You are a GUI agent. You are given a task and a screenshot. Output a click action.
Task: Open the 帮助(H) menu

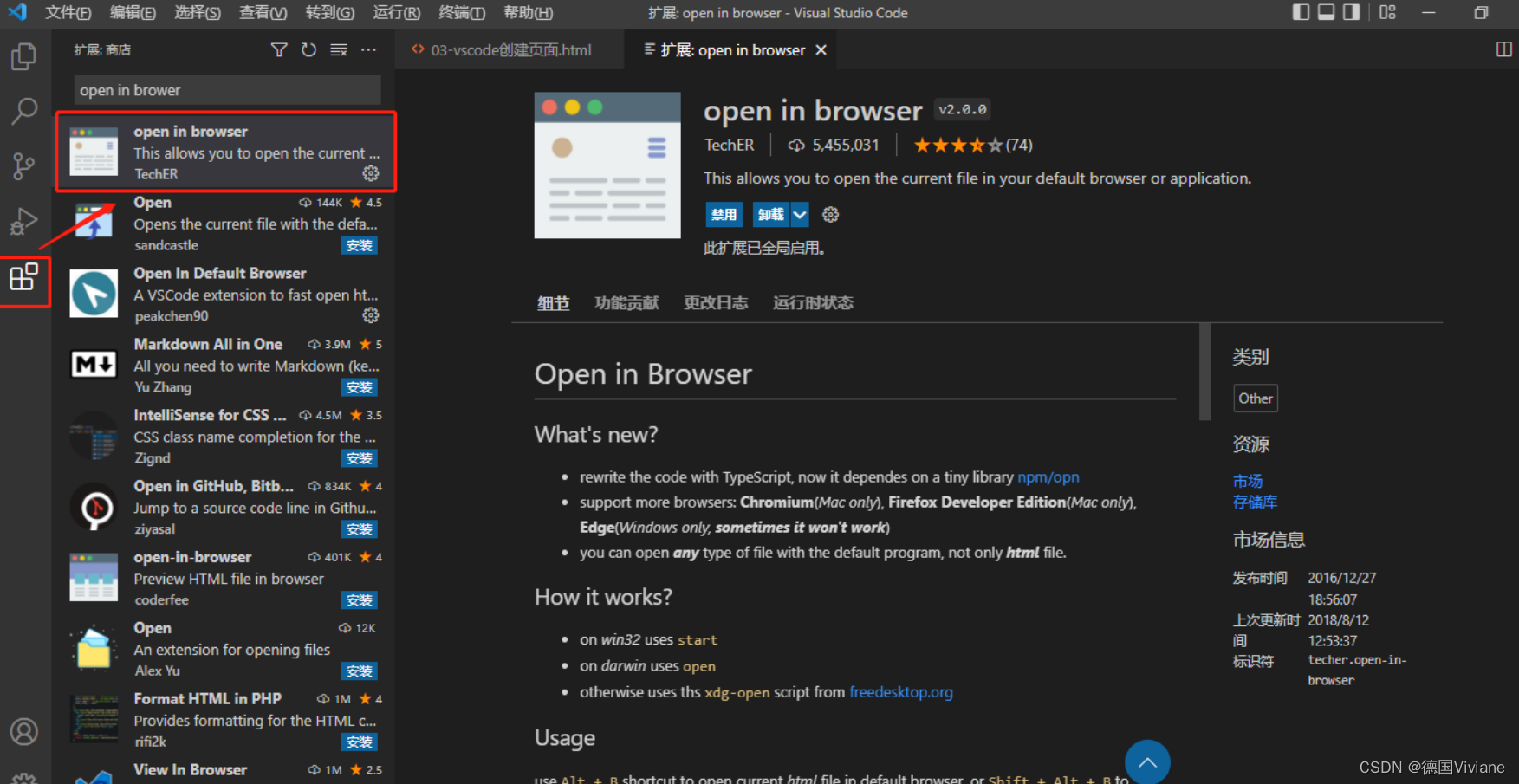[x=529, y=13]
